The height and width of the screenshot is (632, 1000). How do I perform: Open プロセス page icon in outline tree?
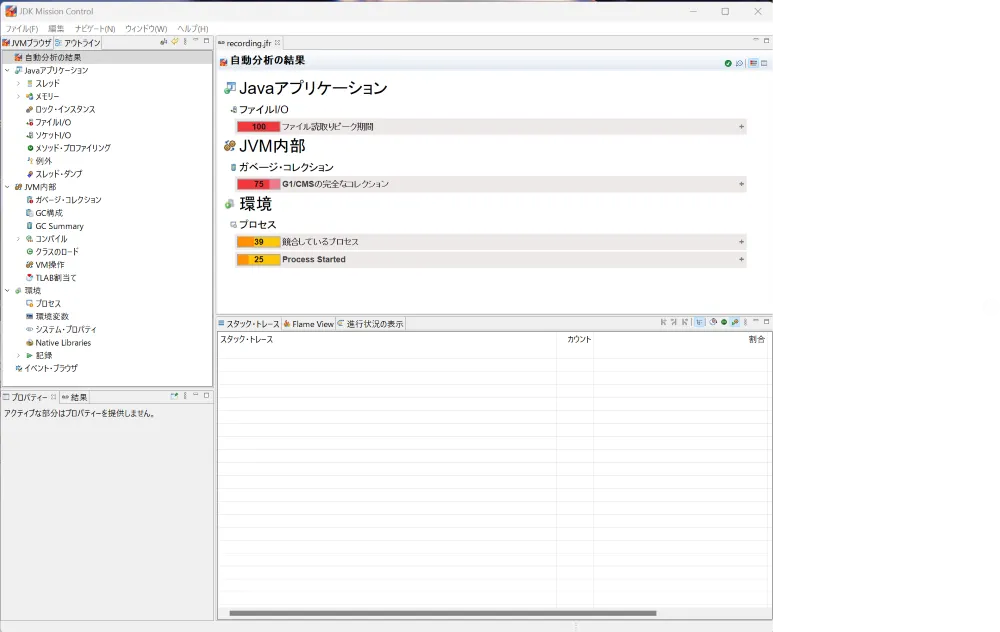pos(29,304)
